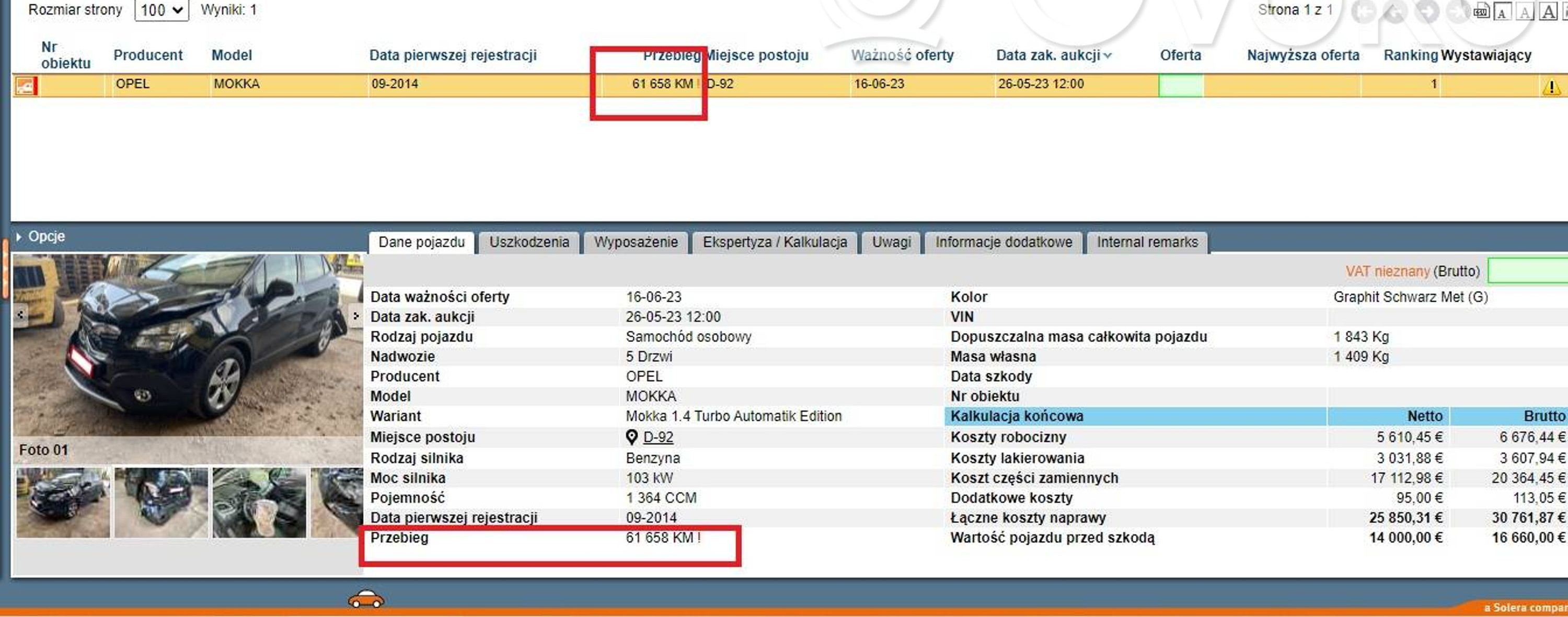Click the 25 850,31 € total repair netto value

tap(1405, 518)
